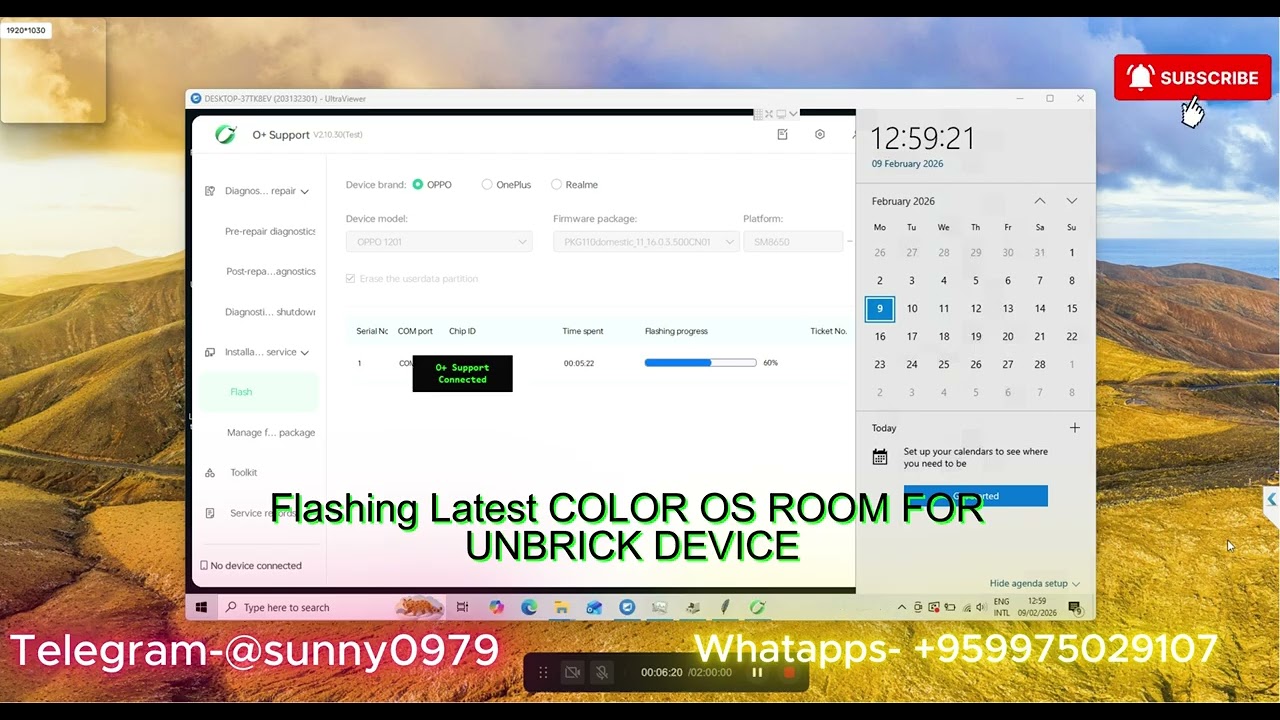Open Microsoft Edge from the taskbar

point(529,607)
